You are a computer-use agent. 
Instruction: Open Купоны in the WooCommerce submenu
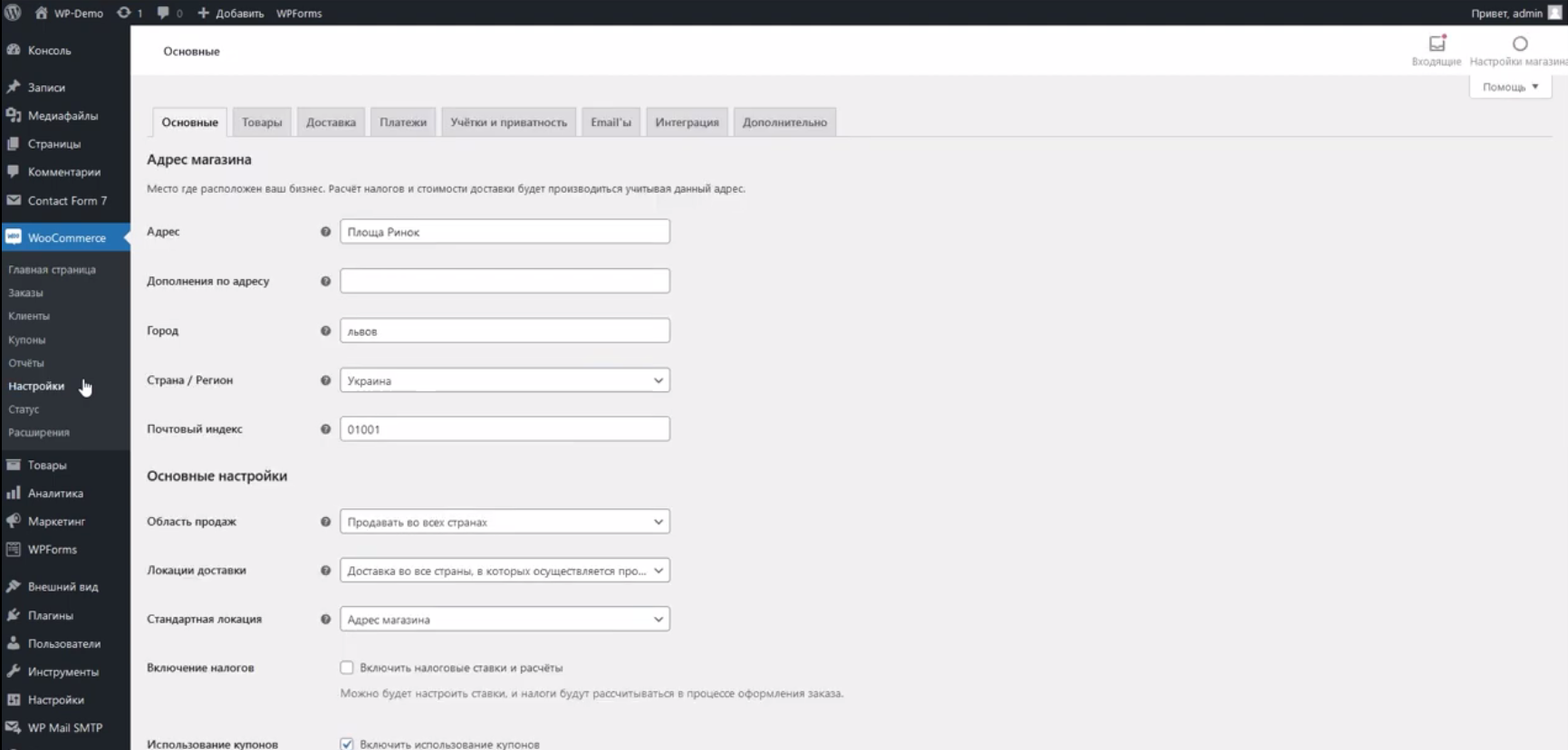(27, 340)
